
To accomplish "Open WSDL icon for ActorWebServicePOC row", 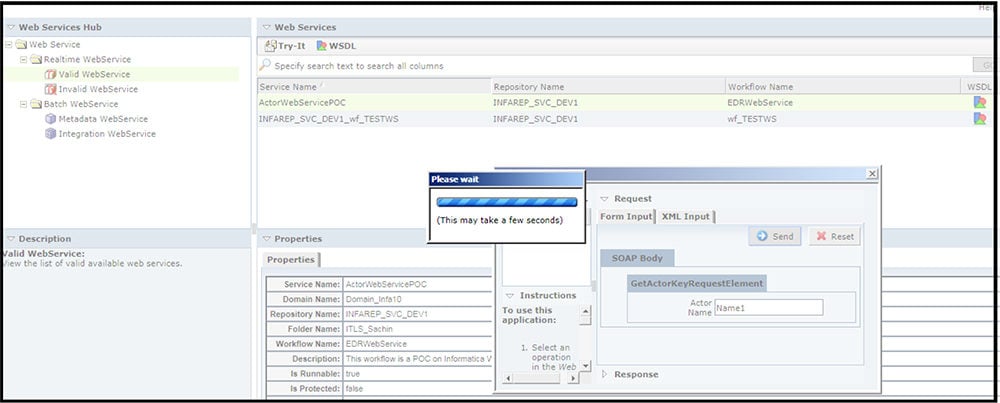I will tap(980, 102).
